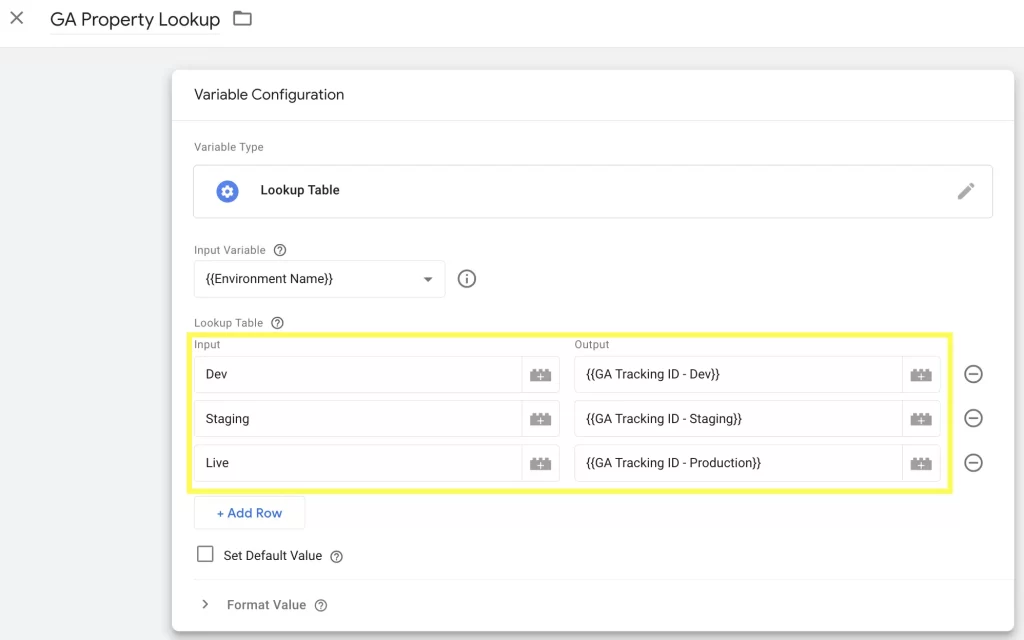Click the Variable Configuration heading
The width and height of the screenshot is (1024, 640).
coord(269,95)
